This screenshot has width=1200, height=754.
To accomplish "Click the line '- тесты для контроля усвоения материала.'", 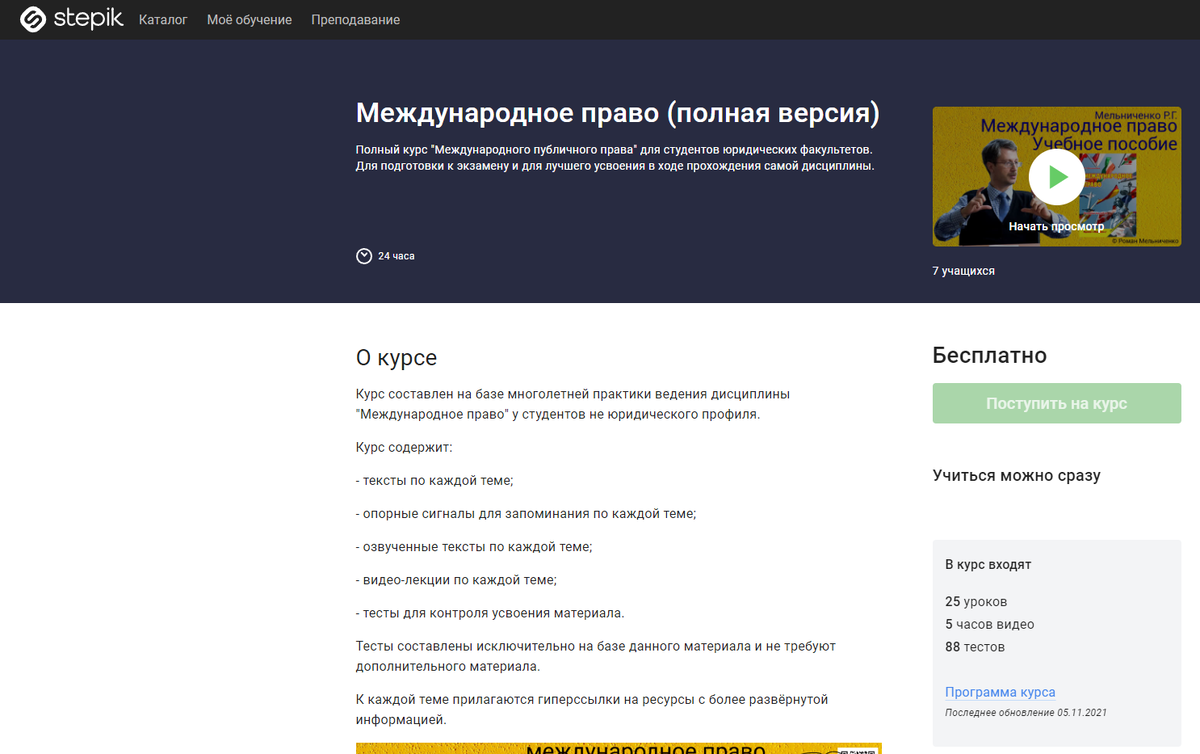I will coord(490,613).
